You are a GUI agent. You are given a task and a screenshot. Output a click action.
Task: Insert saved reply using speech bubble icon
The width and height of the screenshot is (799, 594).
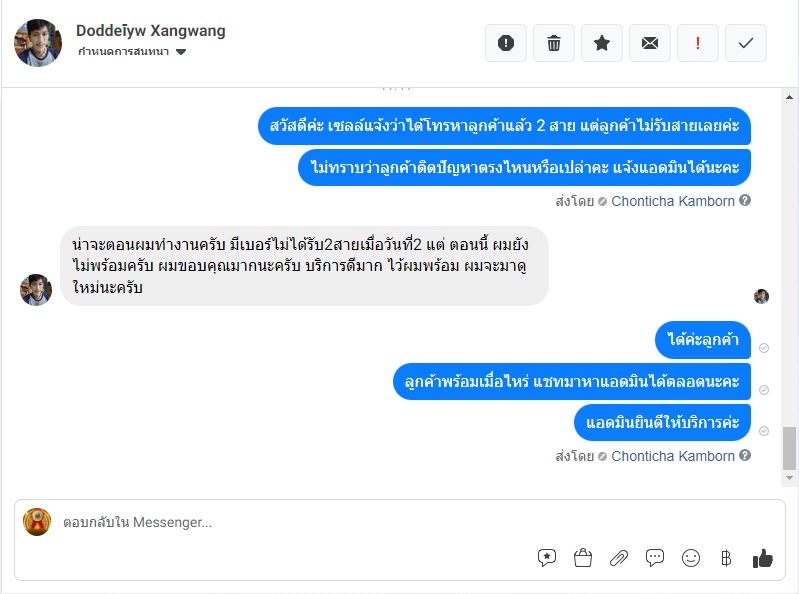(x=655, y=558)
